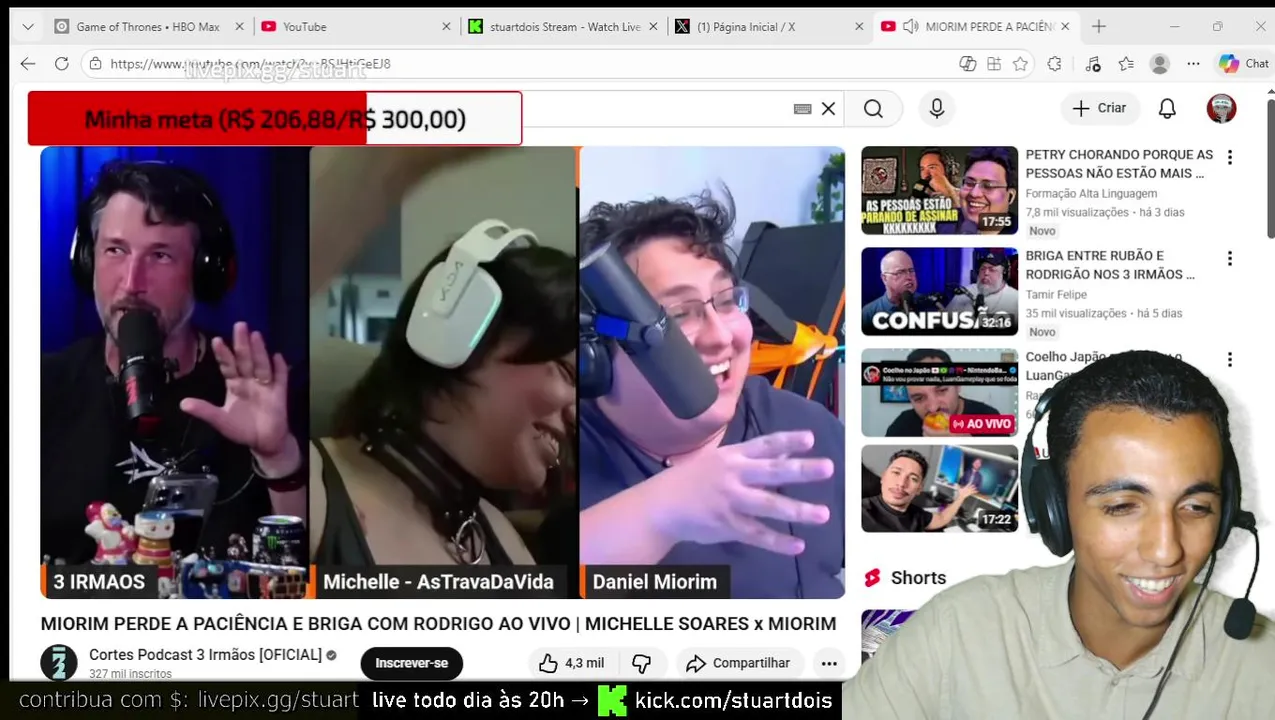This screenshot has height=720, width=1275.
Task: Switch to the Game of Thrones HBO Max tab
Action: (x=148, y=27)
